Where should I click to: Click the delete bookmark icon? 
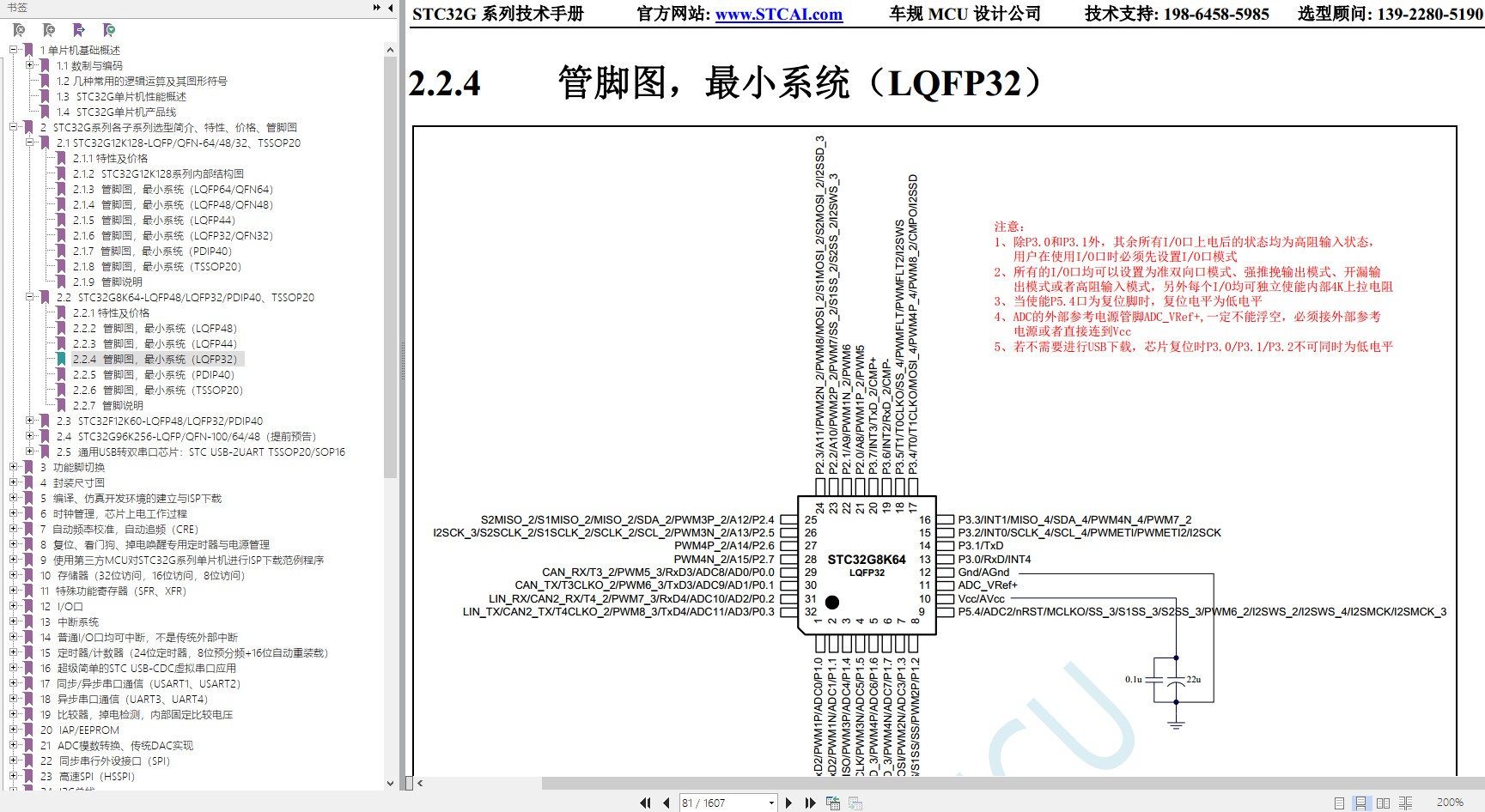19,30
